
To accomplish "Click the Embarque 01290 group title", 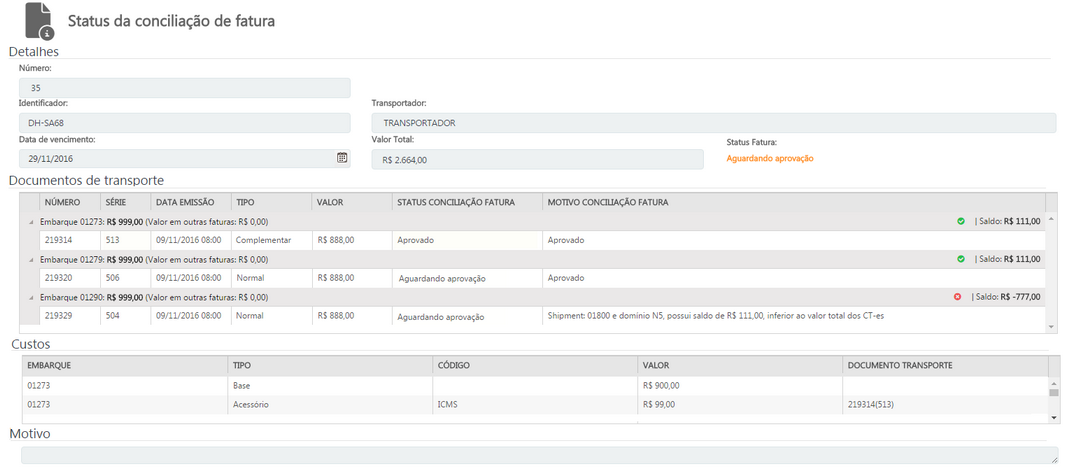I will point(154,297).
